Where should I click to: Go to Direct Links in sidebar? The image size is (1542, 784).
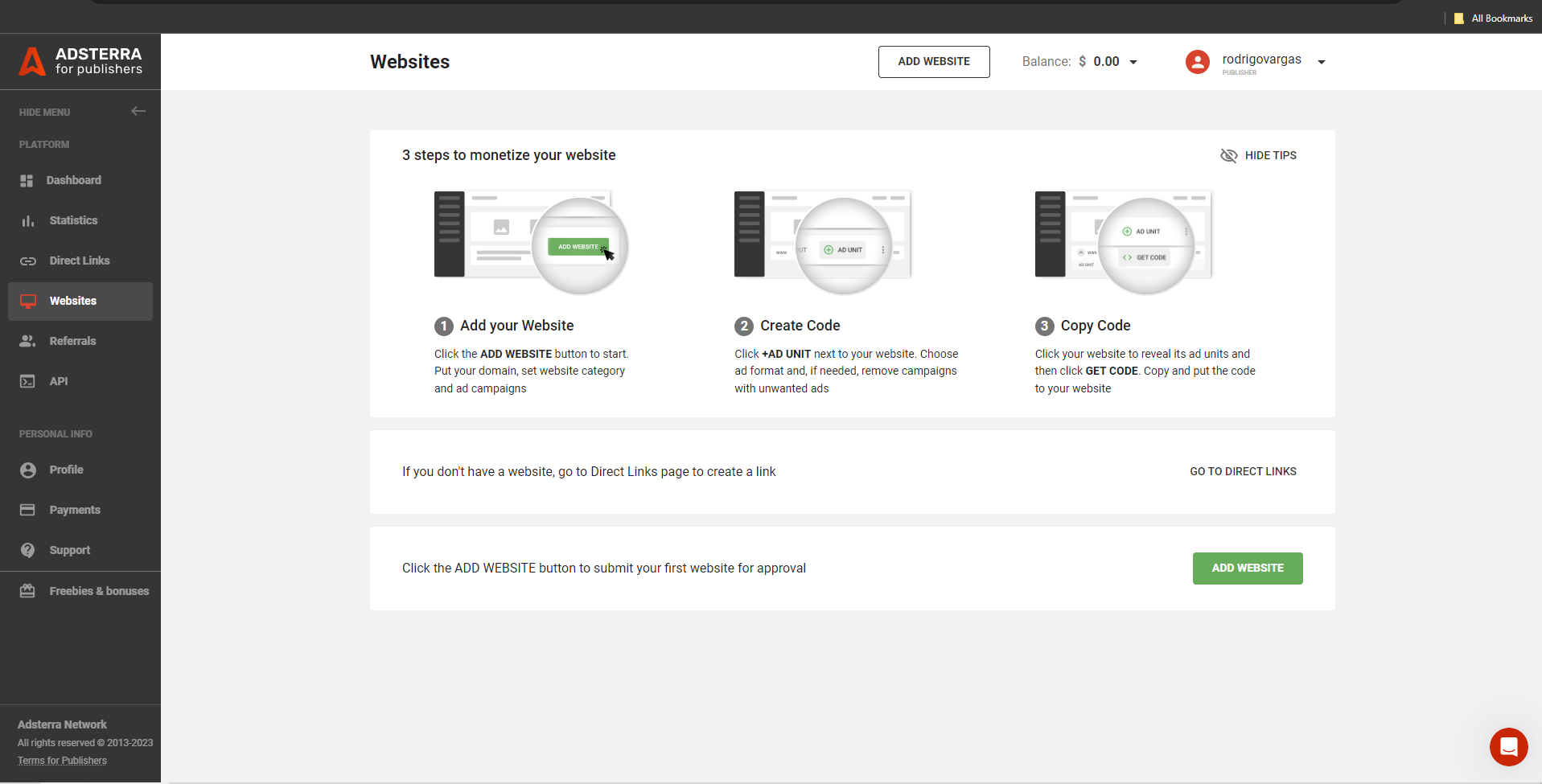click(x=80, y=261)
